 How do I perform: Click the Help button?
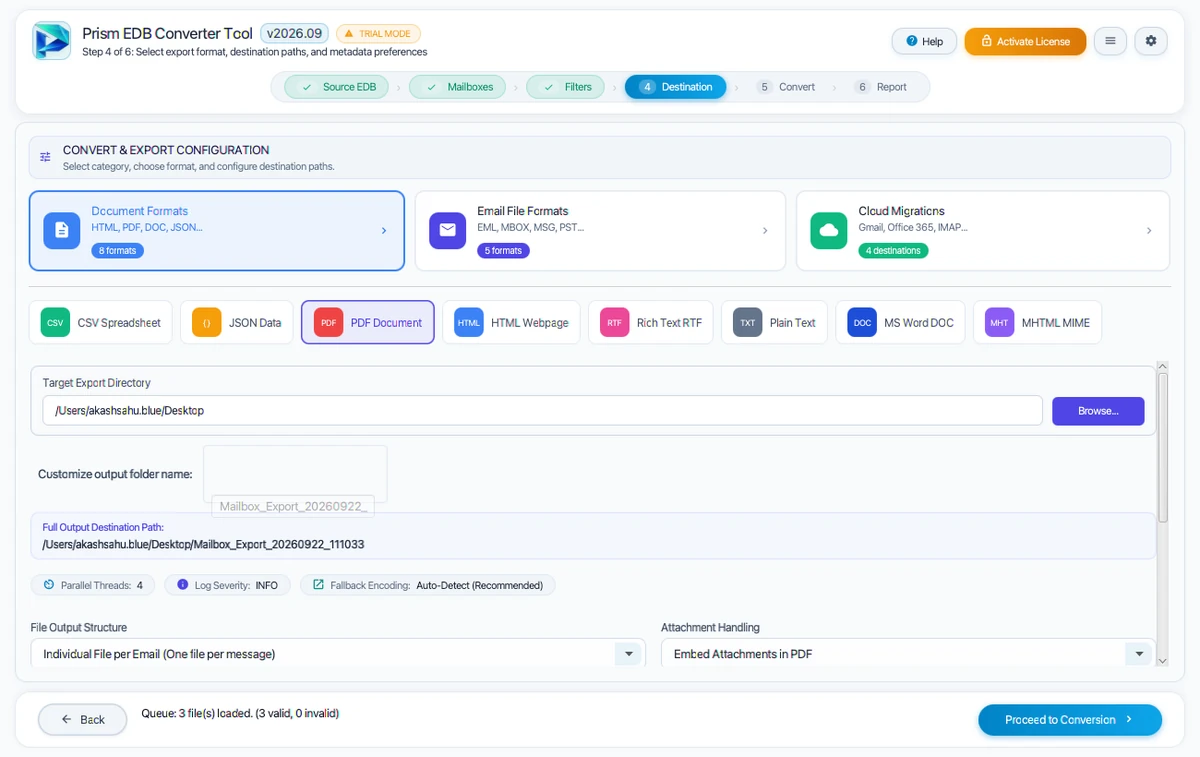[924, 41]
